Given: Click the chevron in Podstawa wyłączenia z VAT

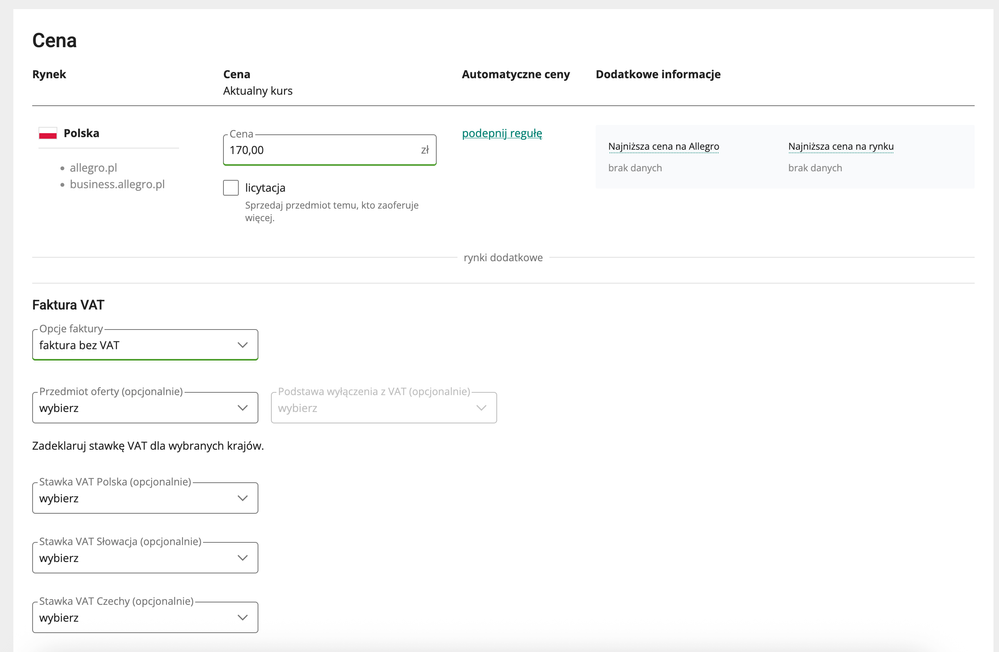Looking at the screenshot, I should (x=481, y=408).
